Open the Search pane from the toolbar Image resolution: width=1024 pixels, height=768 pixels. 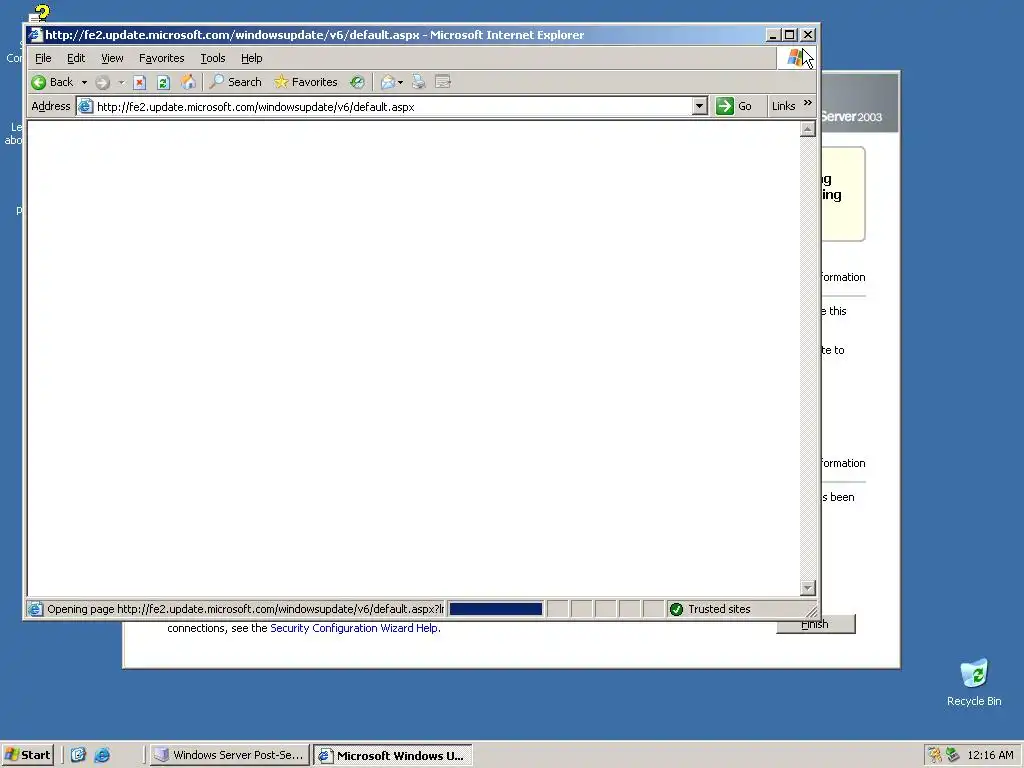click(235, 82)
